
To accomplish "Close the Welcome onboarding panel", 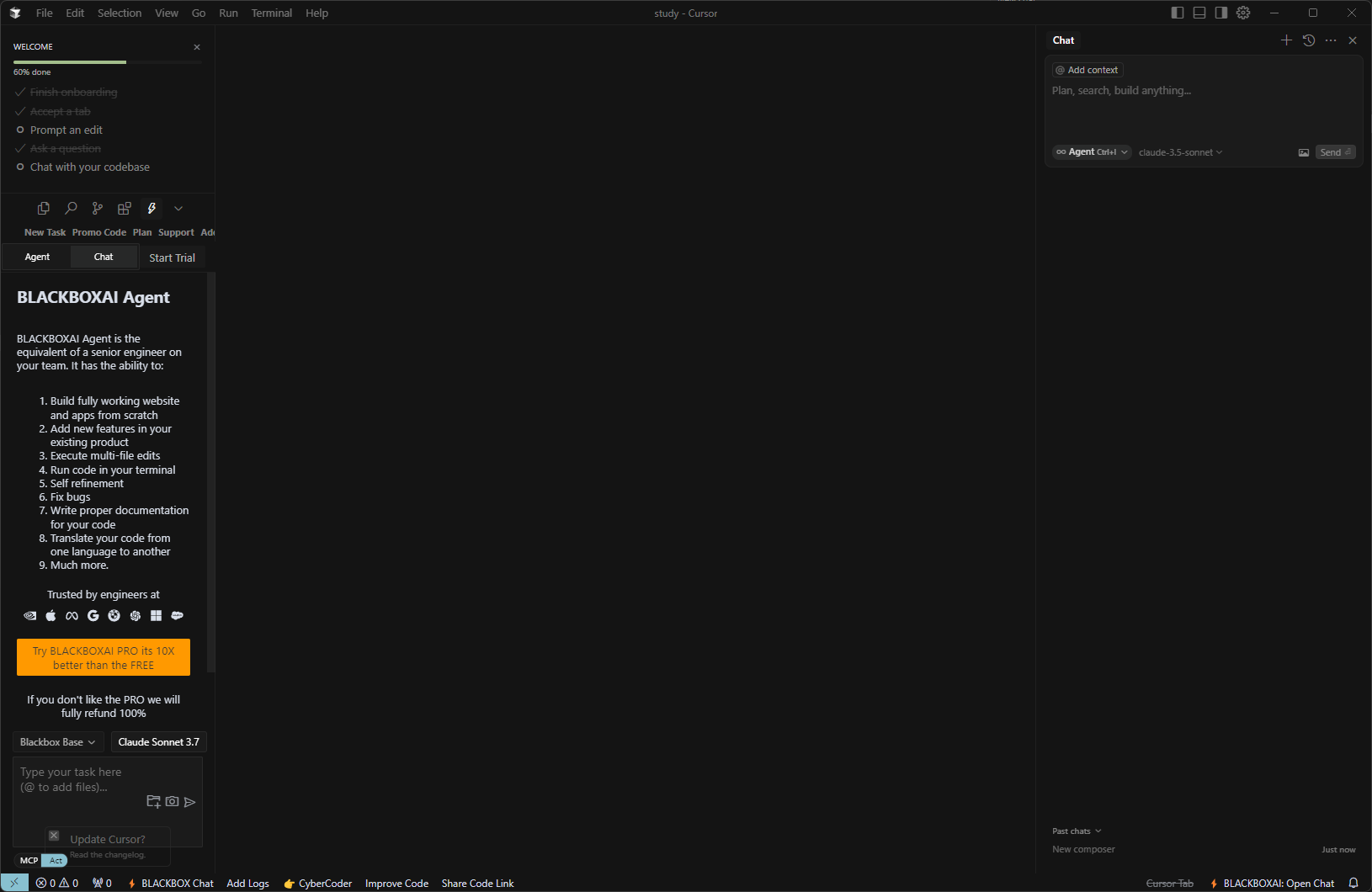I will [x=197, y=47].
